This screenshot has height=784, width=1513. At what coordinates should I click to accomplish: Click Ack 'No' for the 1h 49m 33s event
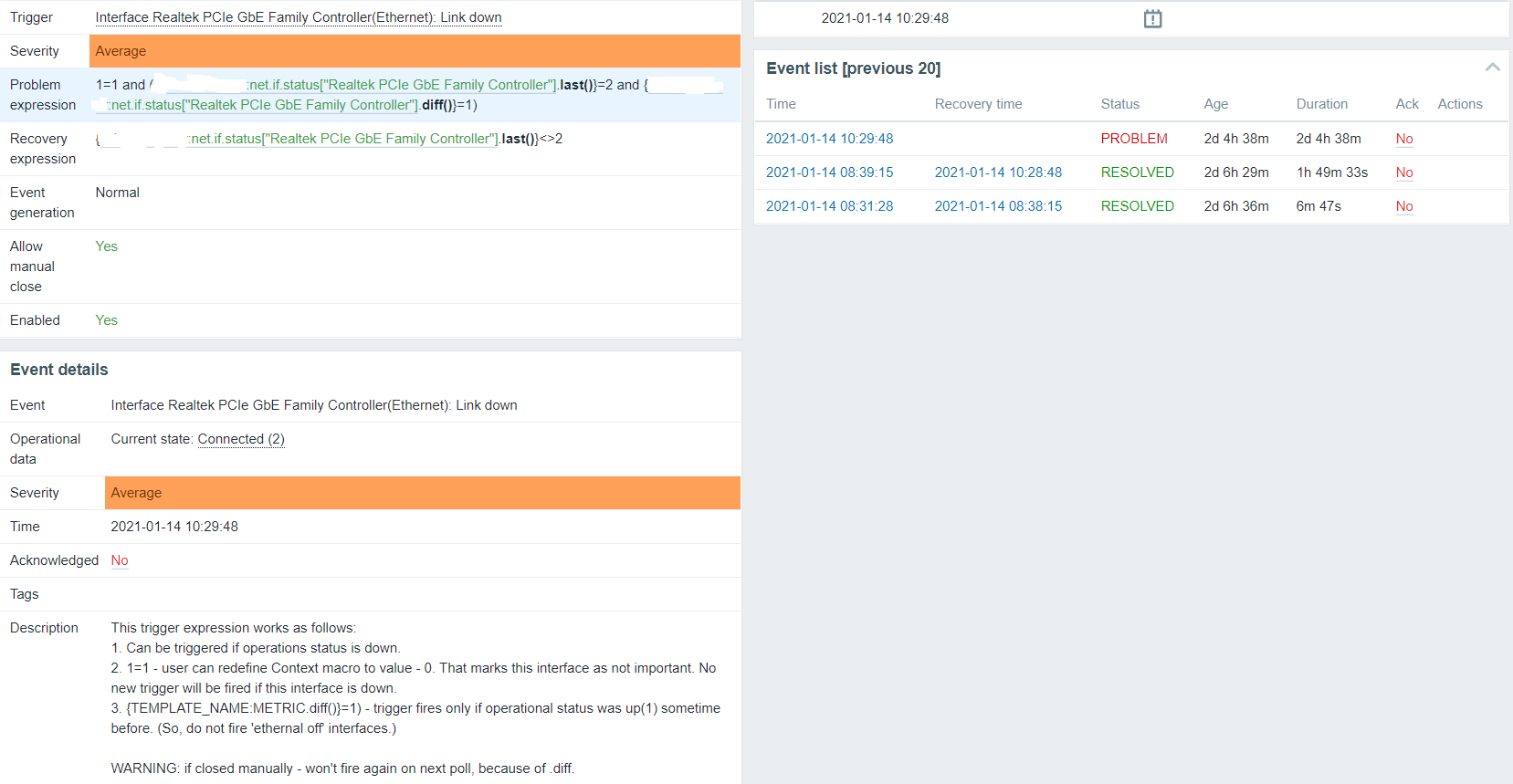point(1404,172)
